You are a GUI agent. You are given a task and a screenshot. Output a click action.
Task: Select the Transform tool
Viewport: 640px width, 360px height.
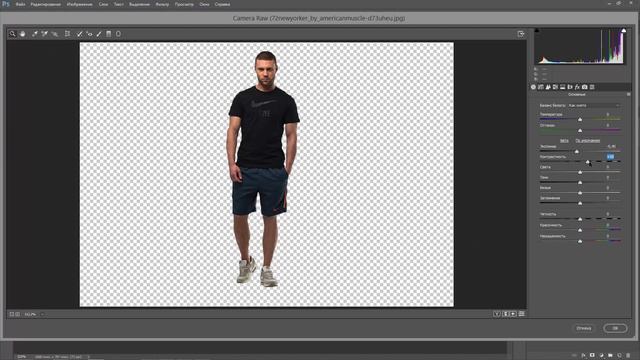67,34
